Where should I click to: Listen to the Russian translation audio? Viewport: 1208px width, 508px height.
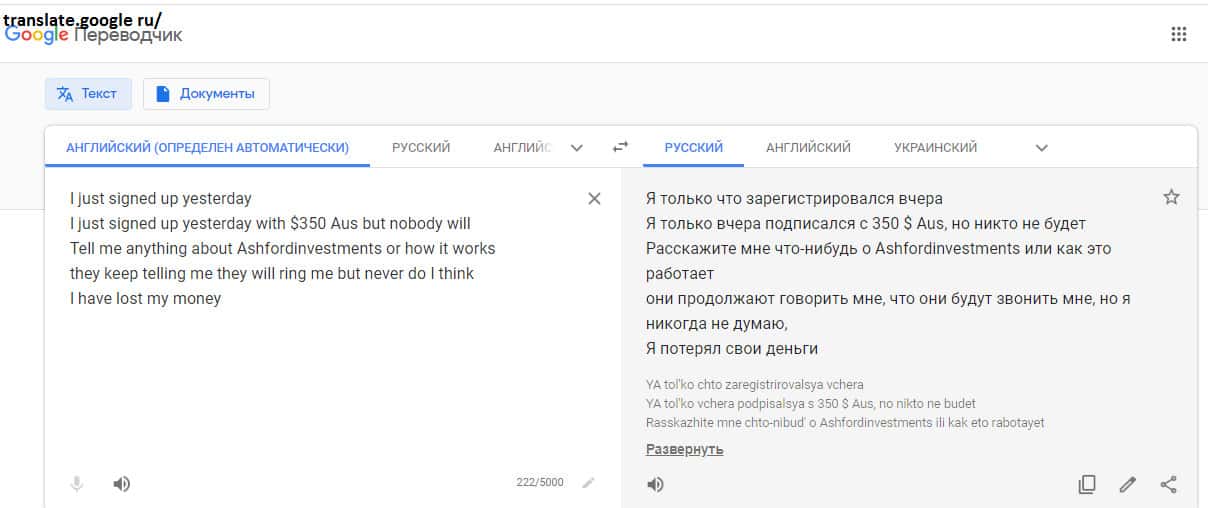[655, 485]
